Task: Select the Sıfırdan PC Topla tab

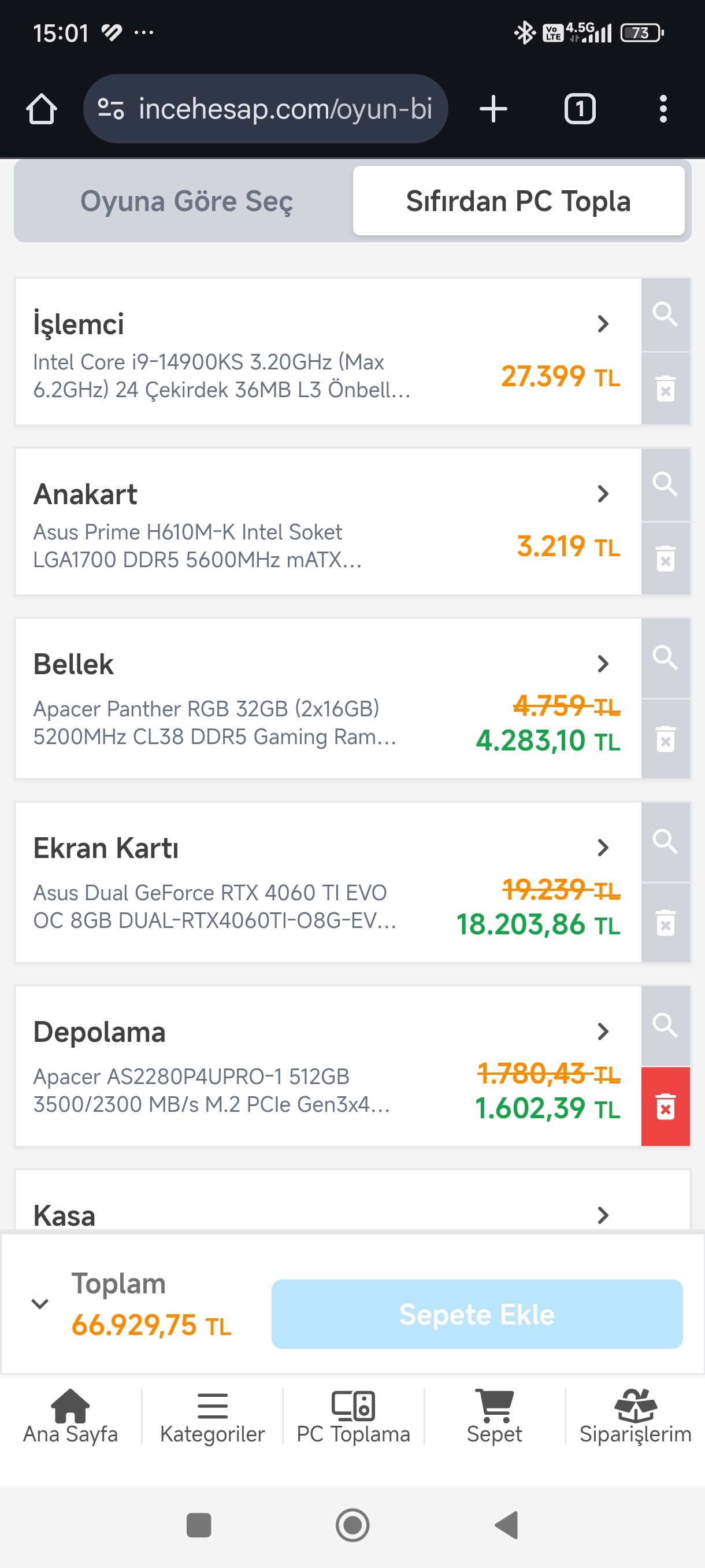Action: [x=518, y=201]
